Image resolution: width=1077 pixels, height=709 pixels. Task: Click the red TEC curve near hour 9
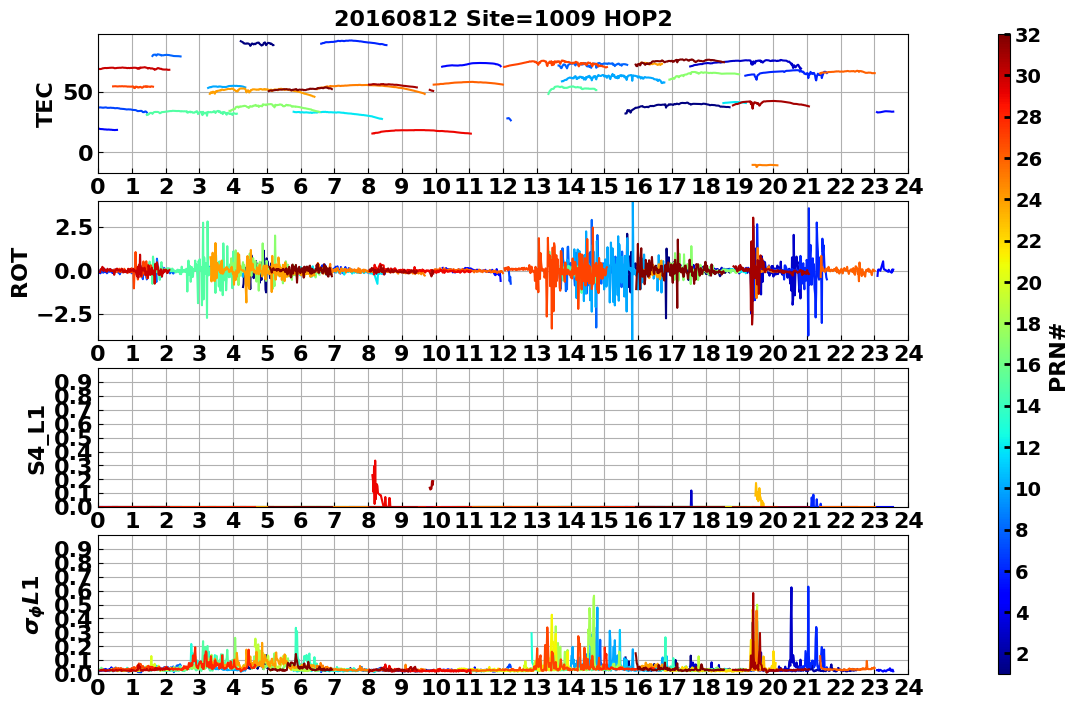tap(421, 131)
